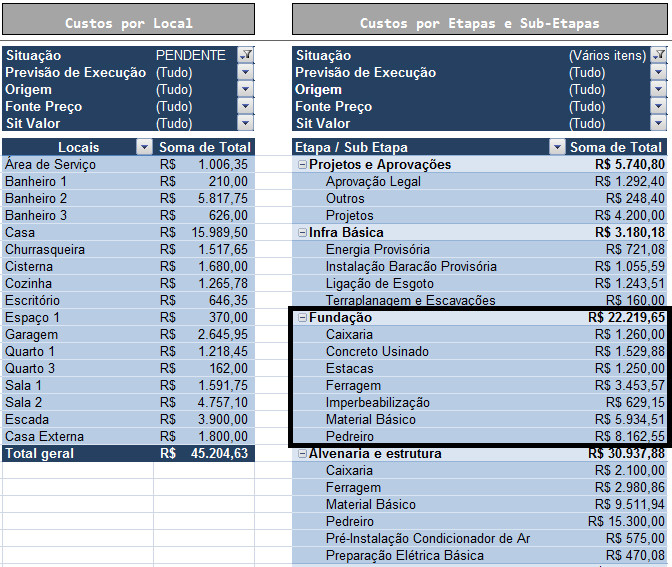
Task: Open Previsão de Execução filter in Etapas table
Action: point(659,72)
